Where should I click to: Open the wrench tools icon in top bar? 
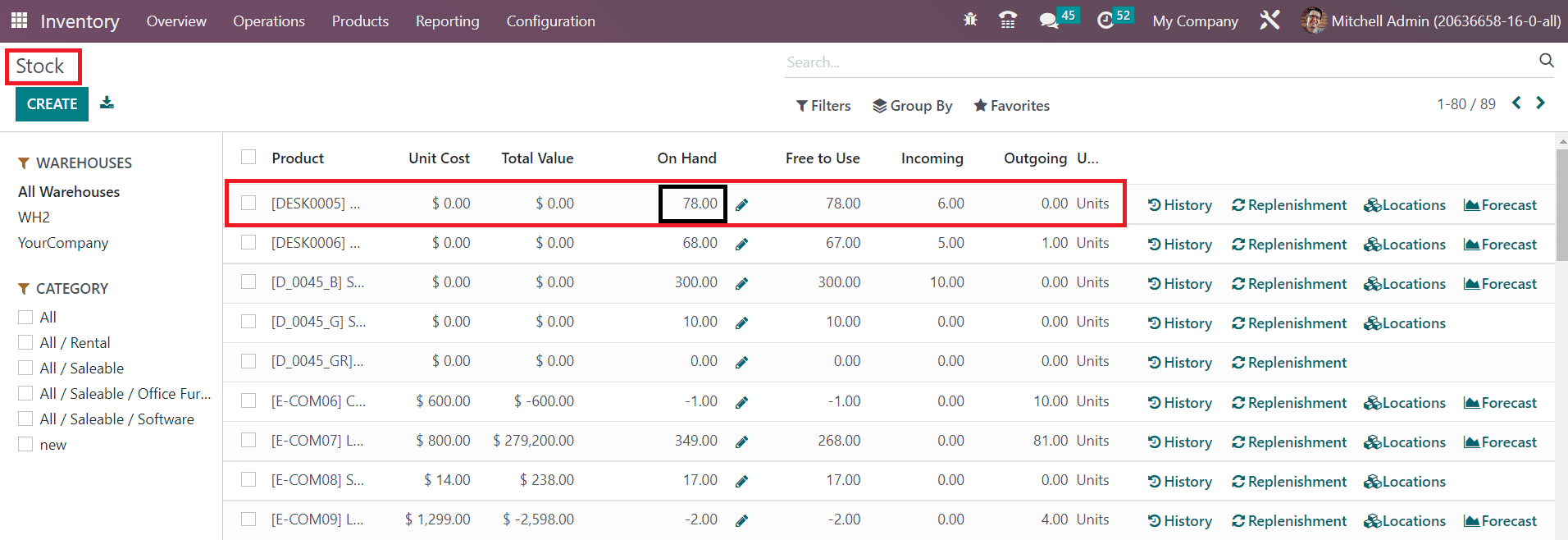coord(1269,21)
